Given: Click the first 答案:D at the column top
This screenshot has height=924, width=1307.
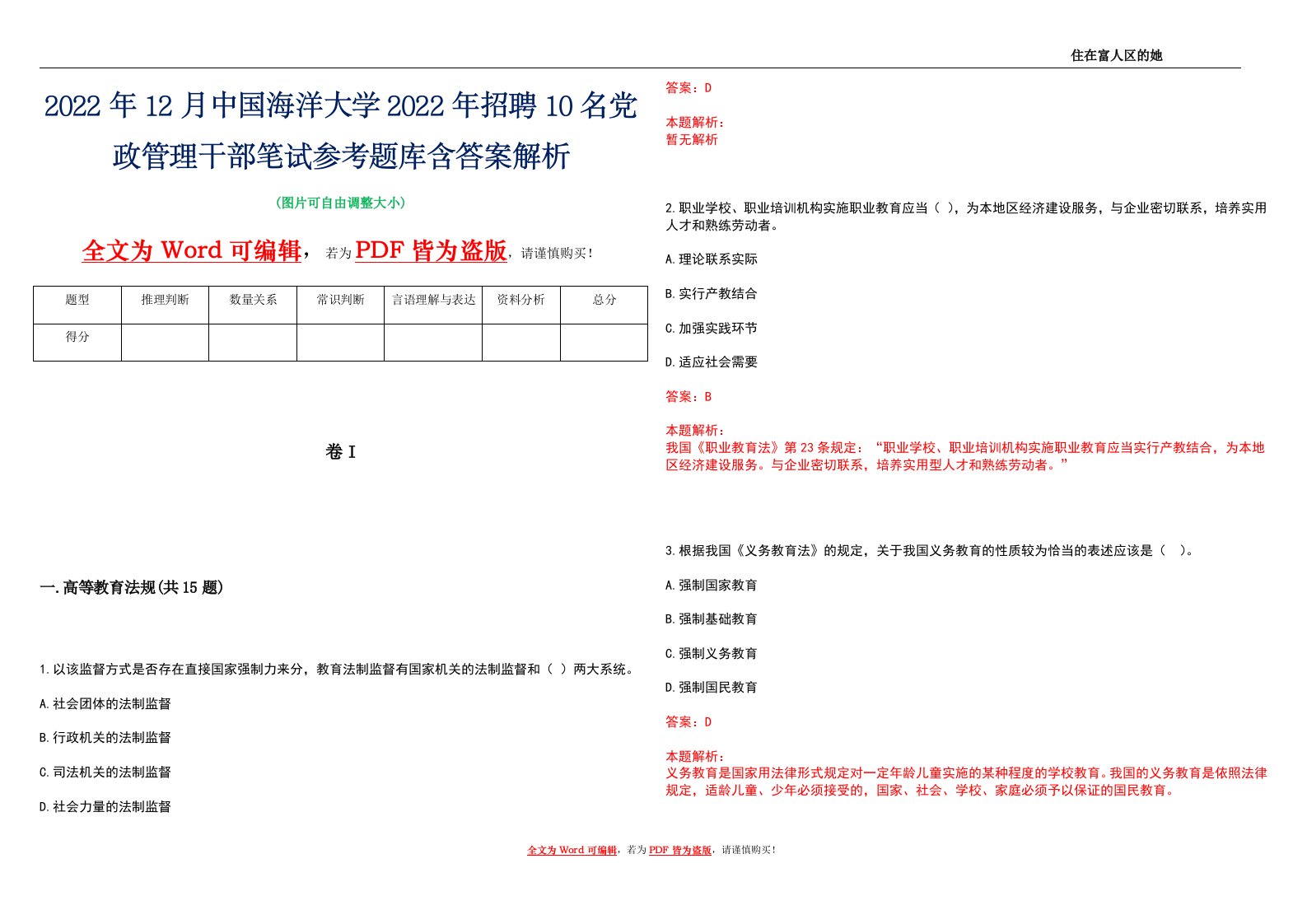Looking at the screenshot, I should coord(689,88).
